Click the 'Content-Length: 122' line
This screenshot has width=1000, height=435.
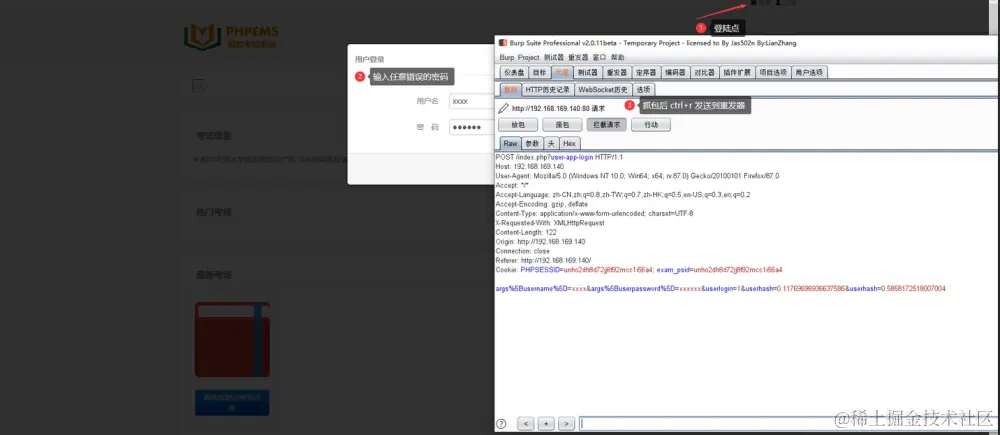(x=526, y=233)
